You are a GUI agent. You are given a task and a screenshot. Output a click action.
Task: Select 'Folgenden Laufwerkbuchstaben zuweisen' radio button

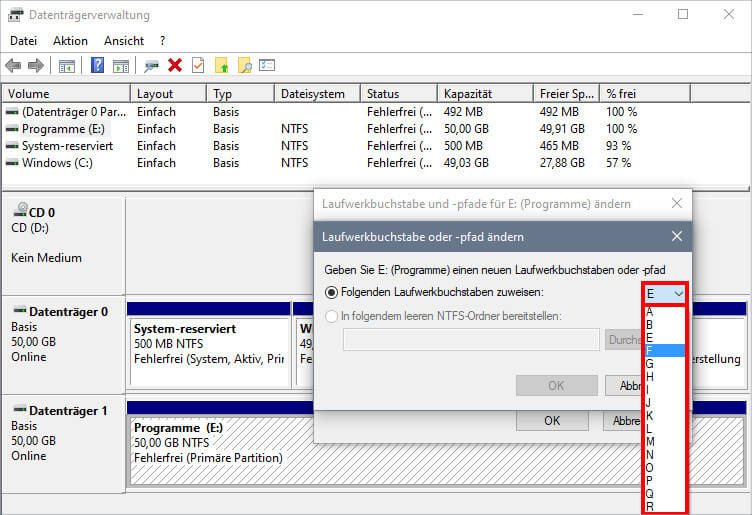[x=333, y=292]
